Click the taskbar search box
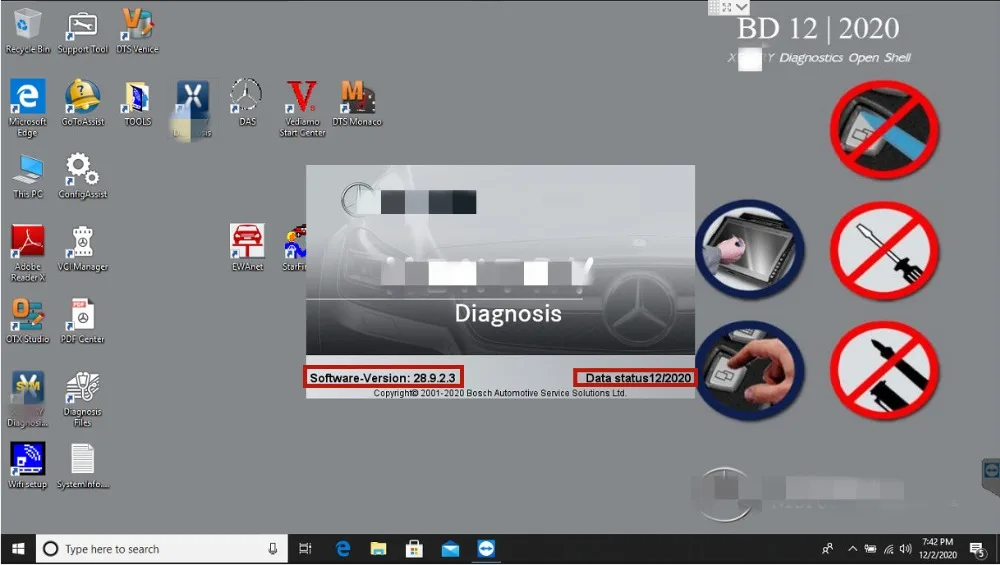The width and height of the screenshot is (1000, 565). click(161, 549)
